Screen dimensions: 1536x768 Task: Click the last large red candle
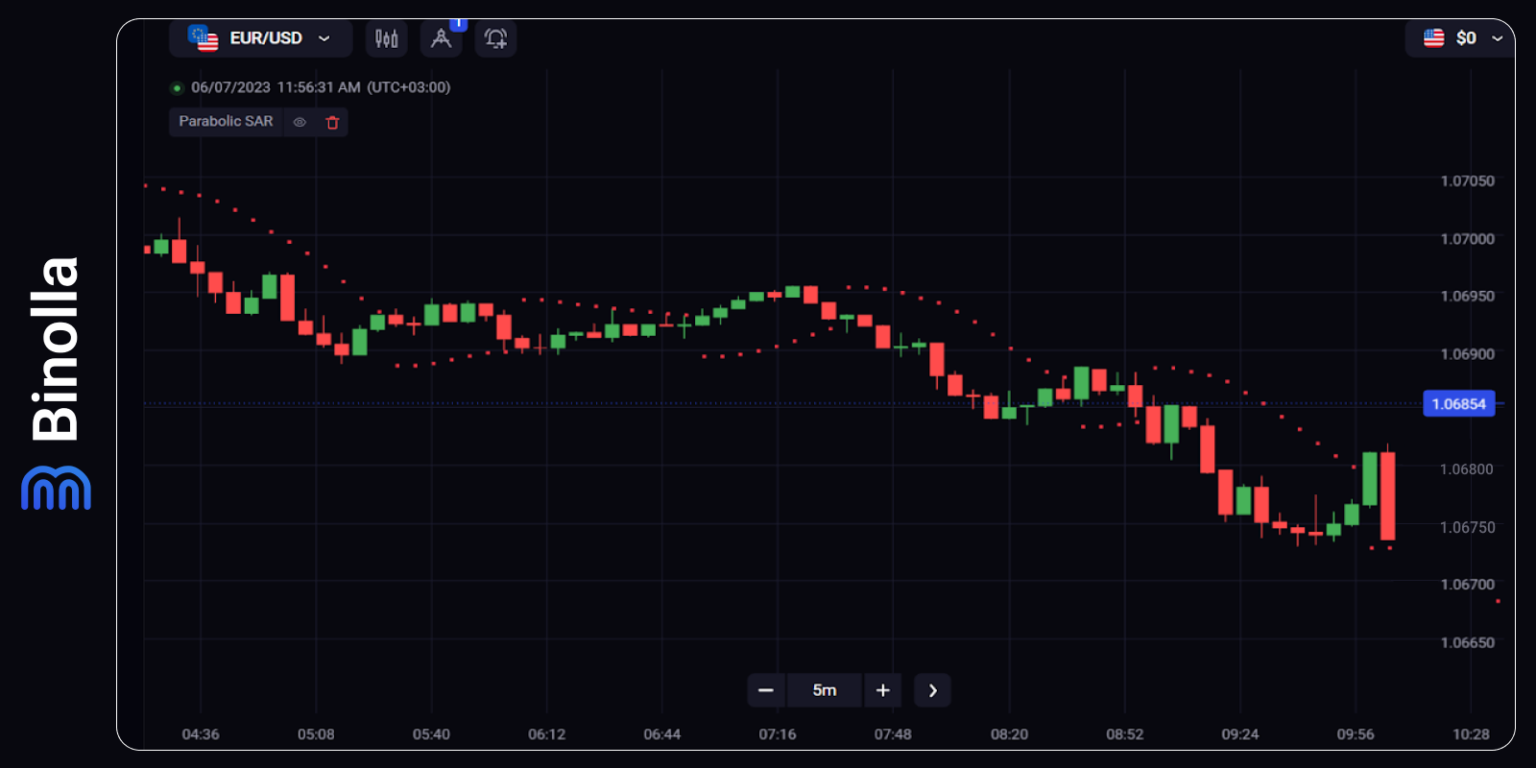pyautogui.click(x=1387, y=496)
